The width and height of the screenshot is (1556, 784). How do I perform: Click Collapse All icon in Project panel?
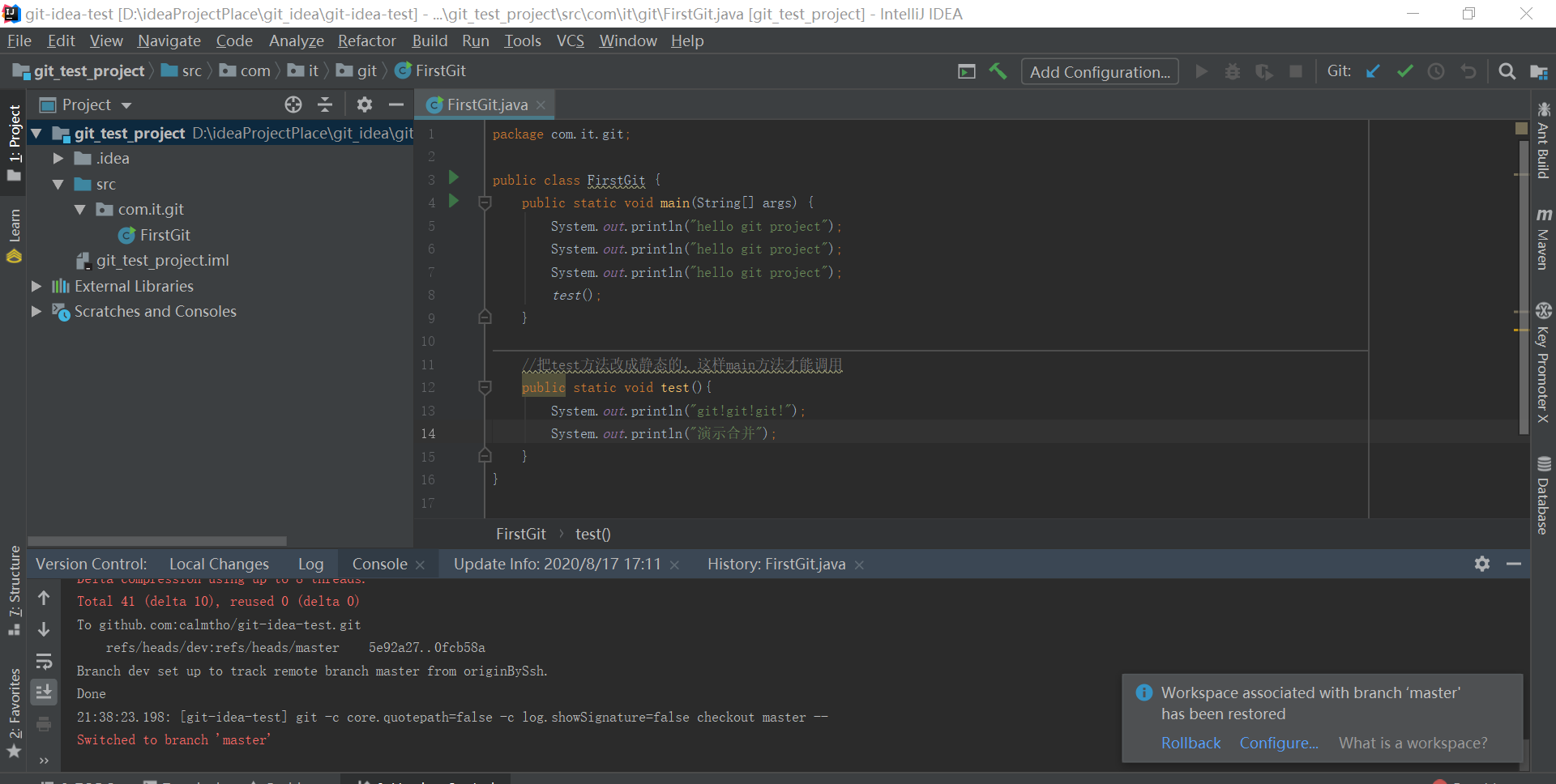(325, 104)
